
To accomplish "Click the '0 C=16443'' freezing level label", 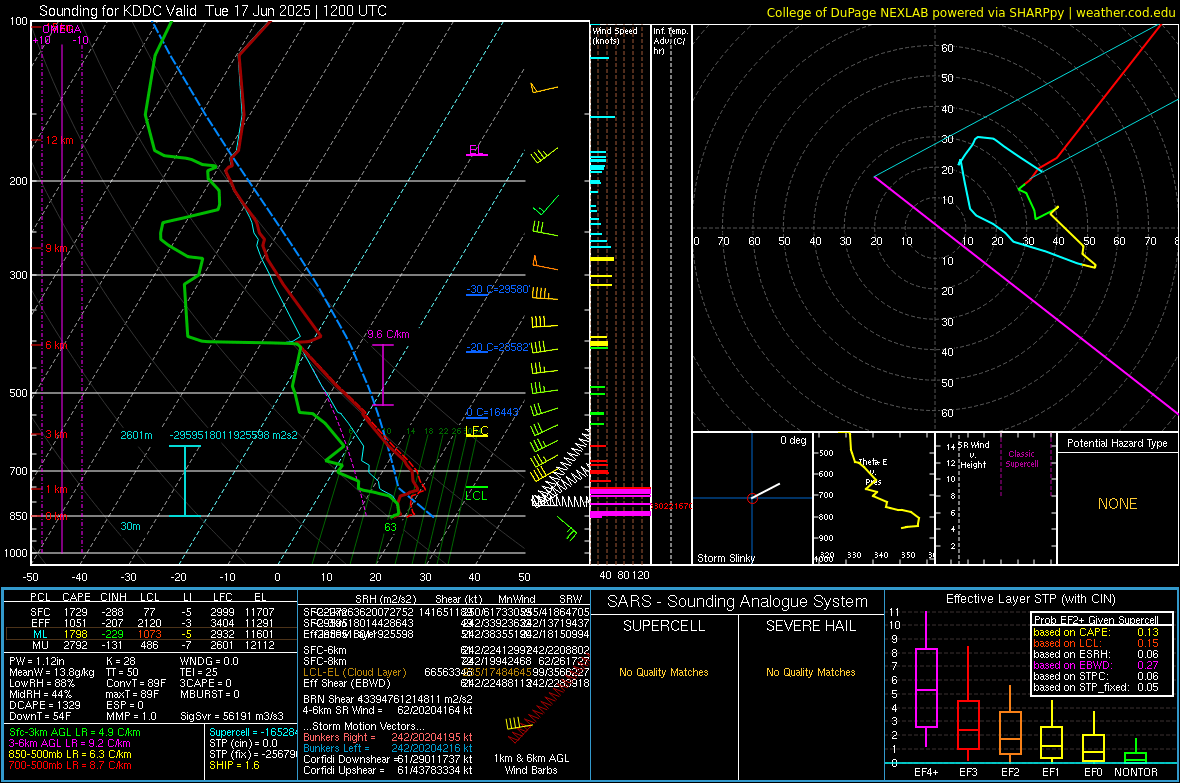I will point(492,412).
